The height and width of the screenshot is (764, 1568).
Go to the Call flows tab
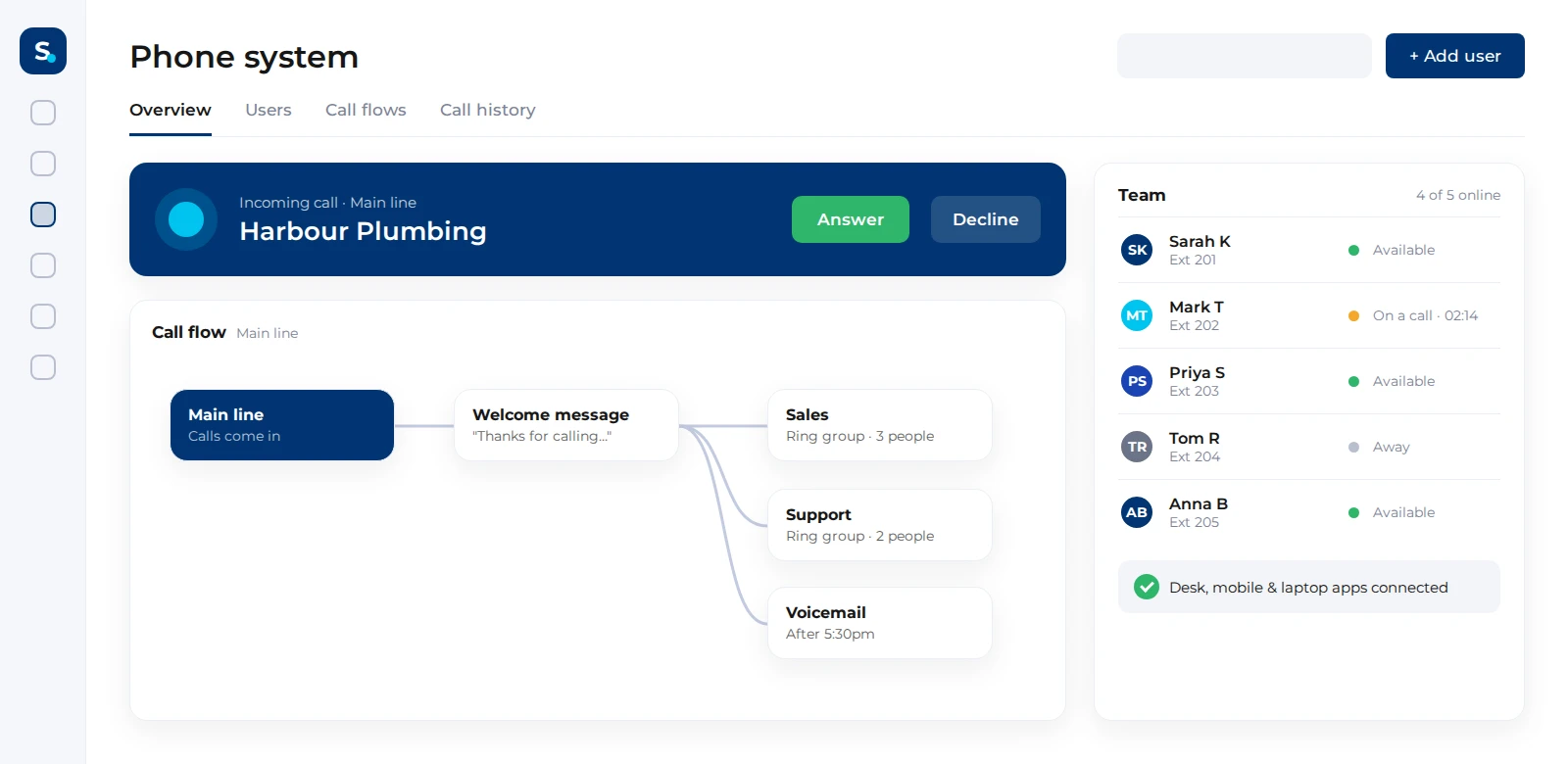pyautogui.click(x=366, y=110)
